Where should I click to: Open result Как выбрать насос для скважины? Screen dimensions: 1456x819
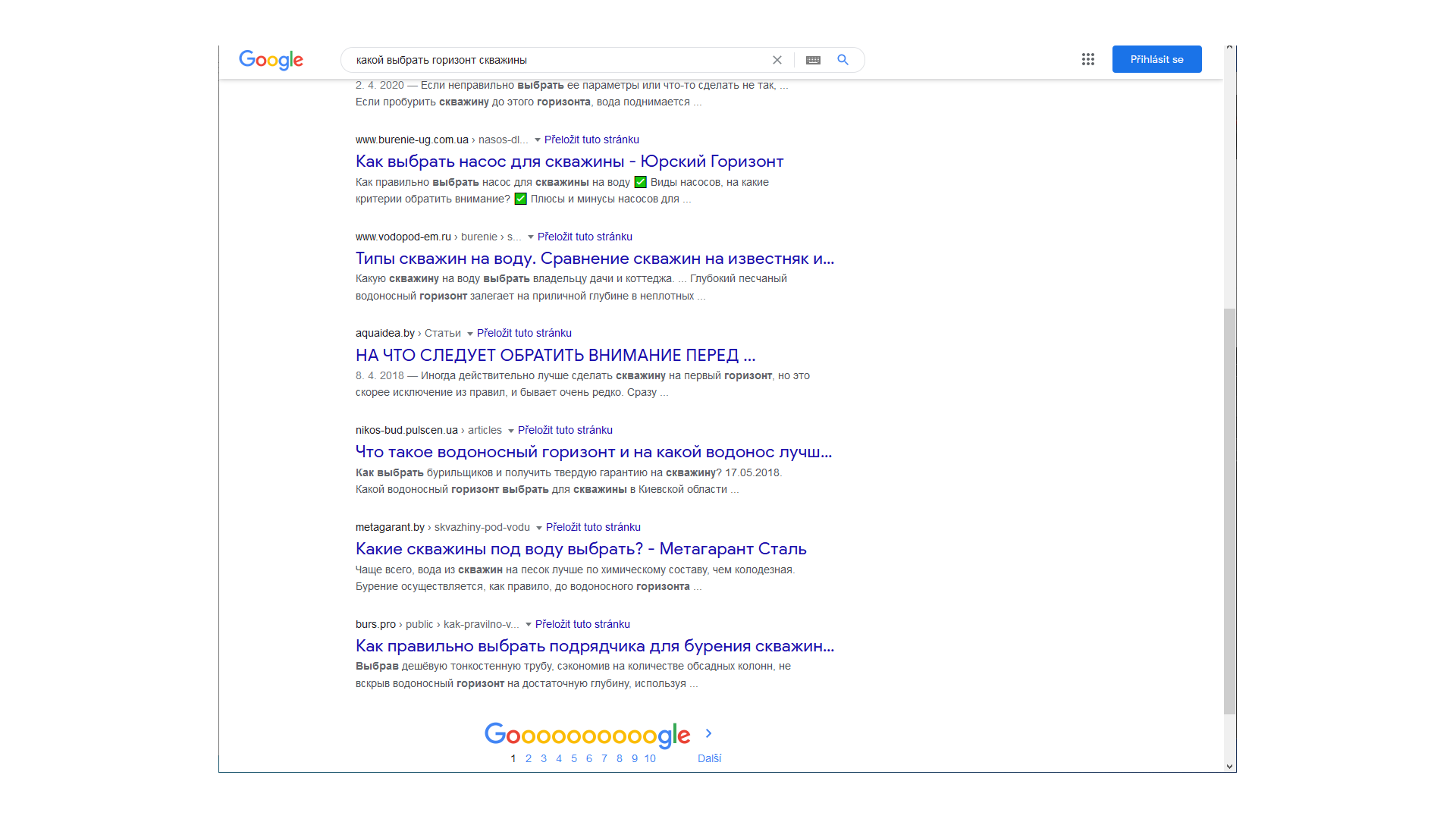pos(570,162)
